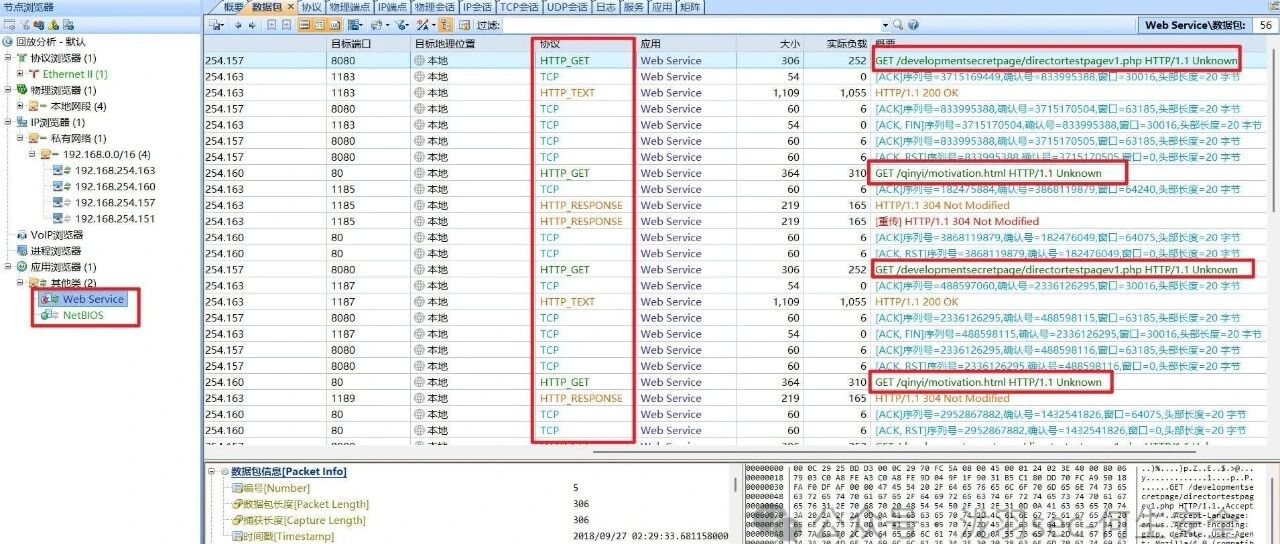The height and width of the screenshot is (544, 1280).
Task: Select host 192.168.254.157 in tree
Action: click(115, 202)
